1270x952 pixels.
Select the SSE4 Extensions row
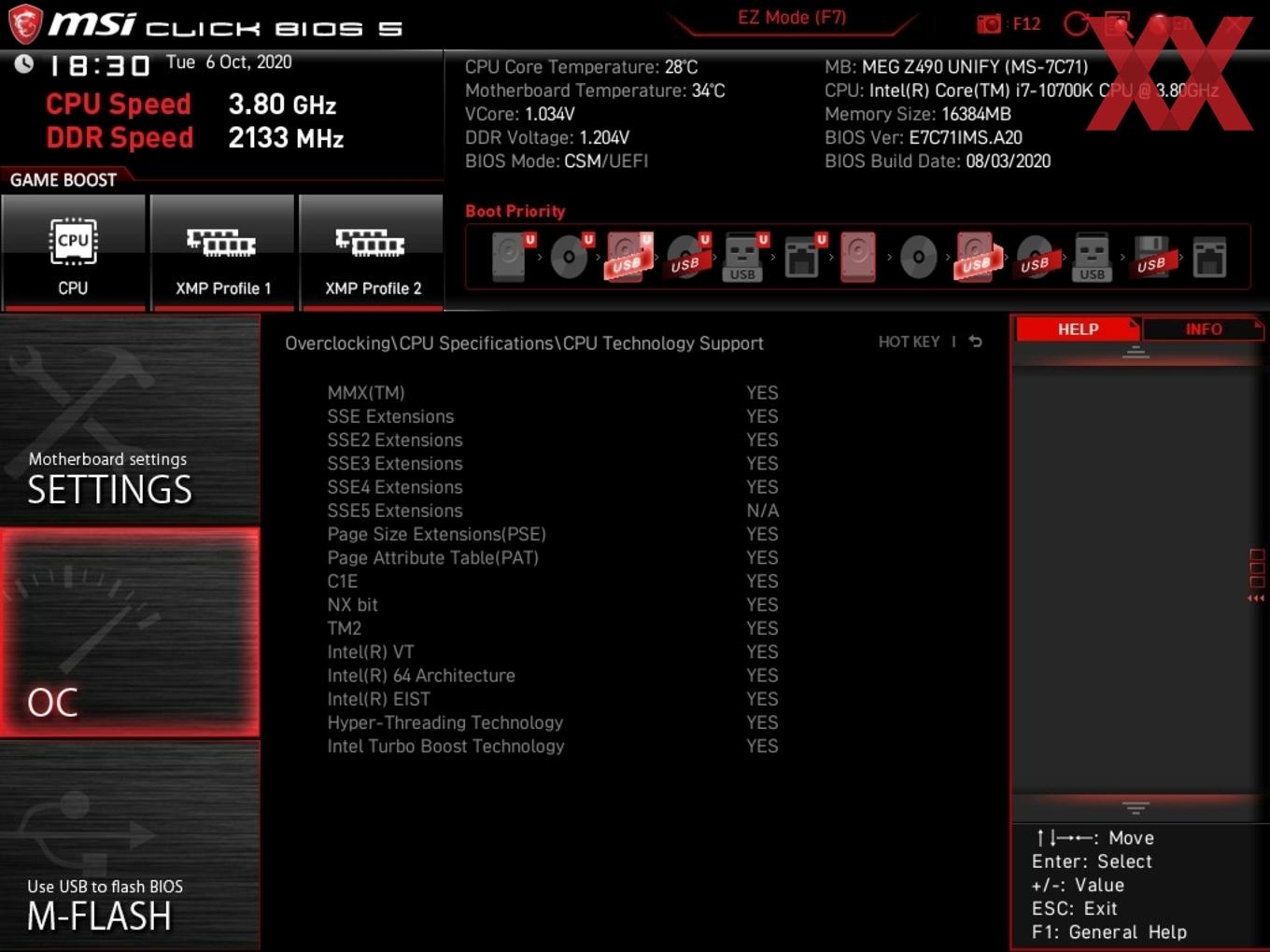[x=553, y=487]
